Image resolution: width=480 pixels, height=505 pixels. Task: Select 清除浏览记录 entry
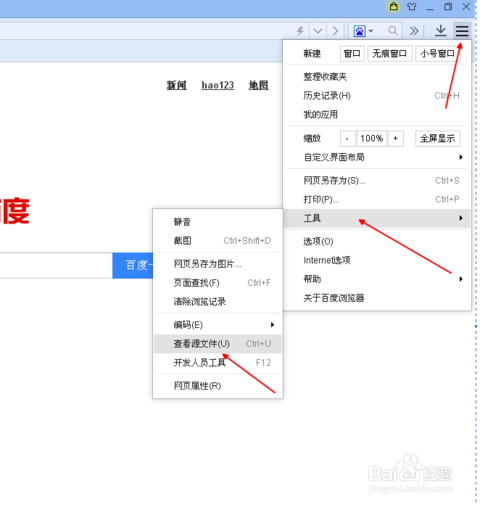pyautogui.click(x=218, y=302)
